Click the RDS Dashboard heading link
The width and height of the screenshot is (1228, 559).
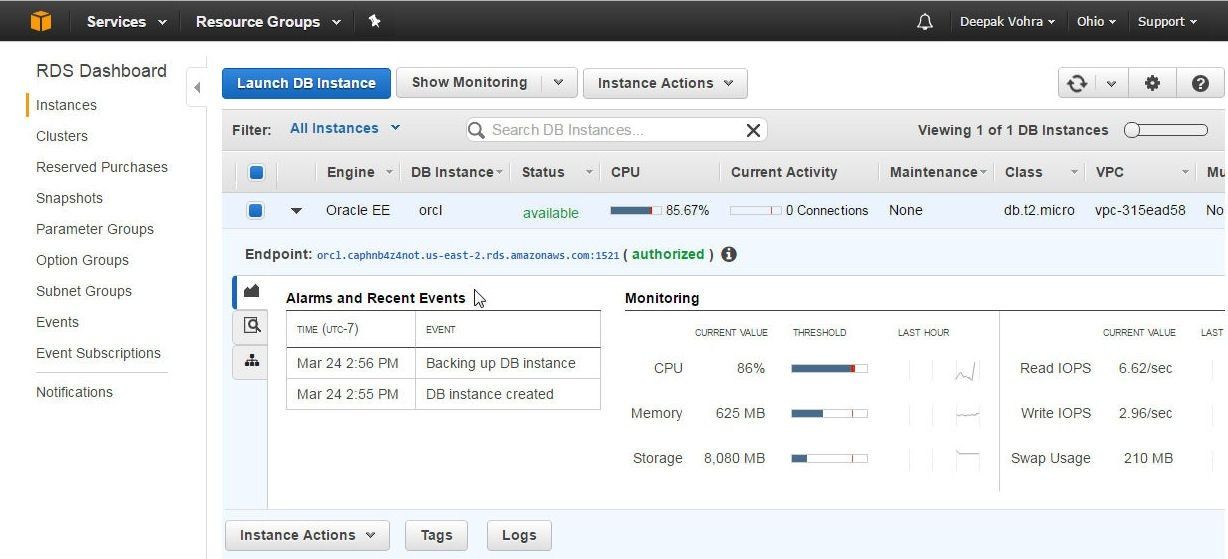(x=101, y=71)
